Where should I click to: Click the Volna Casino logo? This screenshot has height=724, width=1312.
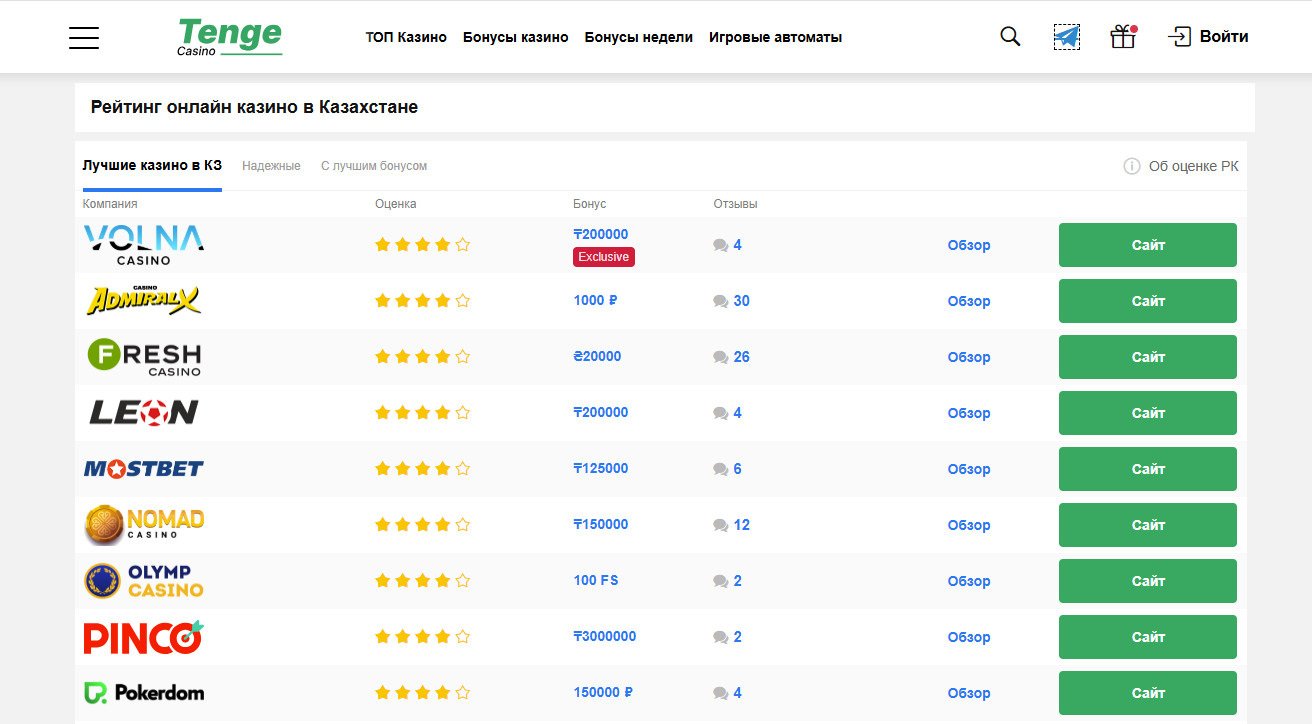[x=144, y=245]
